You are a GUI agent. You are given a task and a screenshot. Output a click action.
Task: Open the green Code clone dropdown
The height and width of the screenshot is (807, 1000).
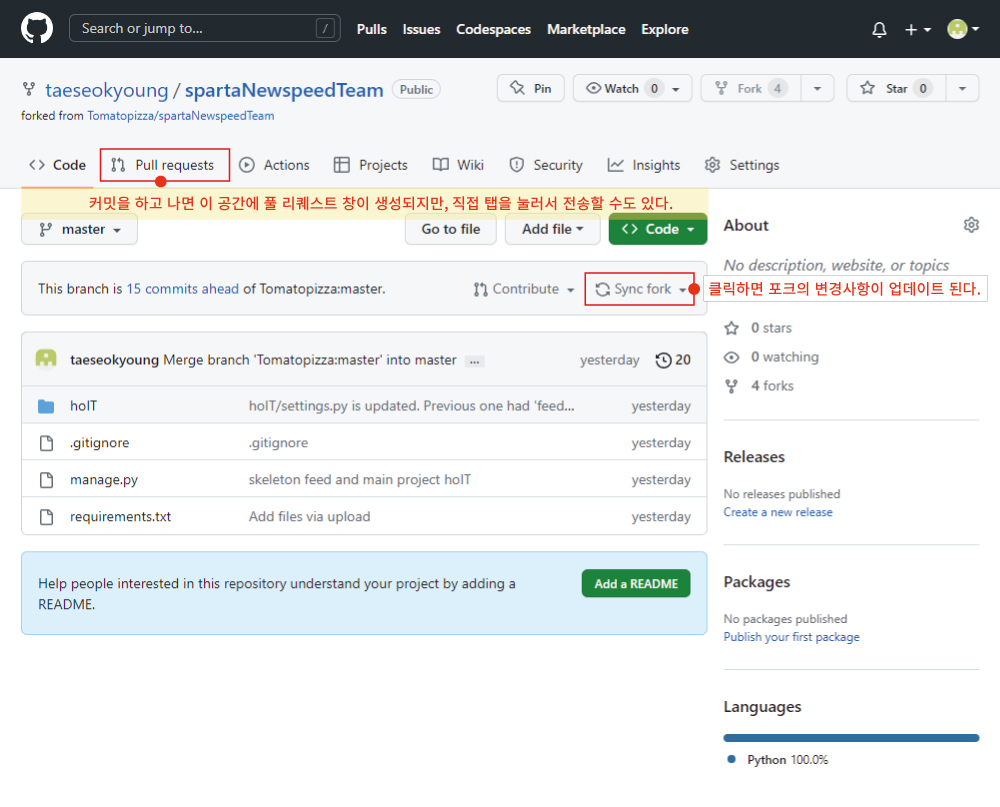[x=658, y=230]
